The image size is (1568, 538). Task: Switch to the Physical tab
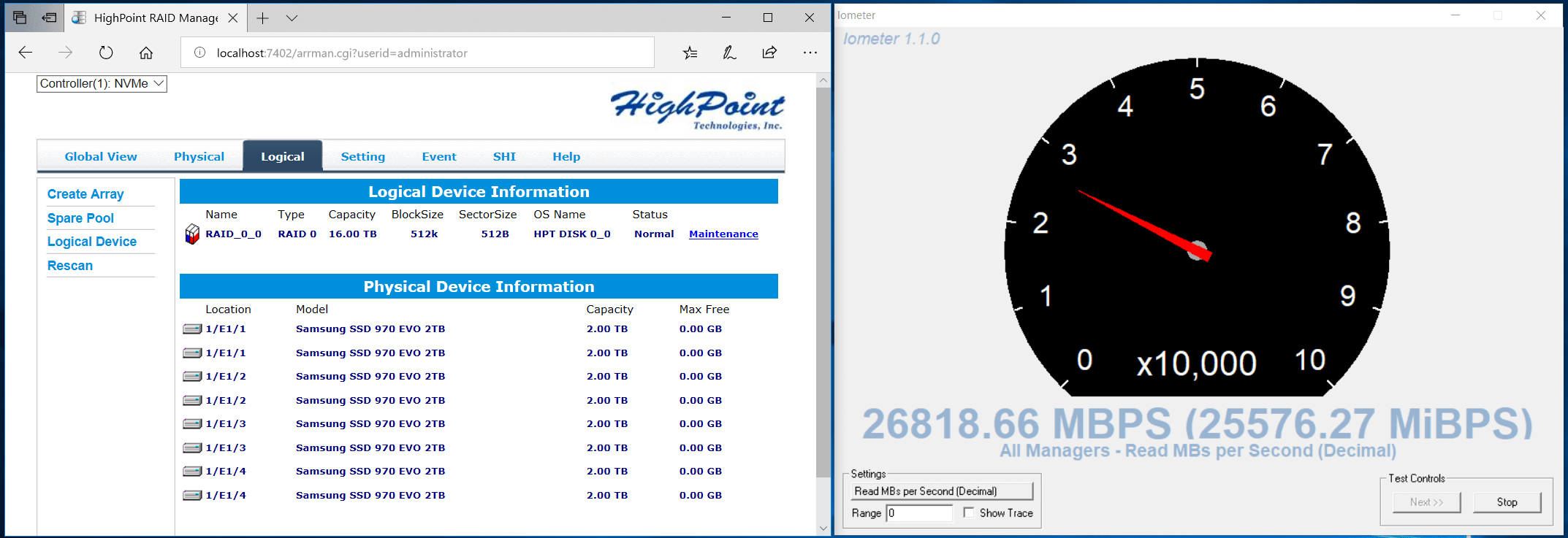[x=199, y=156]
